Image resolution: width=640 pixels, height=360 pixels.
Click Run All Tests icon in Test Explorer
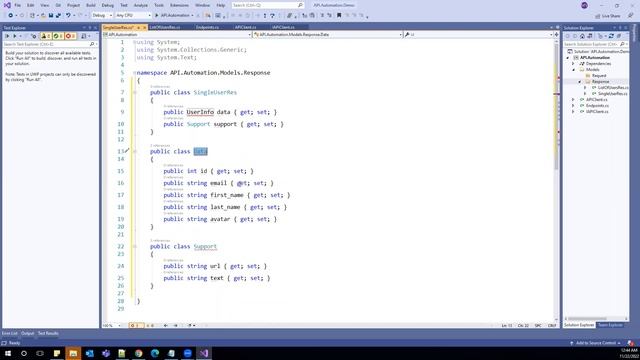(7, 36)
